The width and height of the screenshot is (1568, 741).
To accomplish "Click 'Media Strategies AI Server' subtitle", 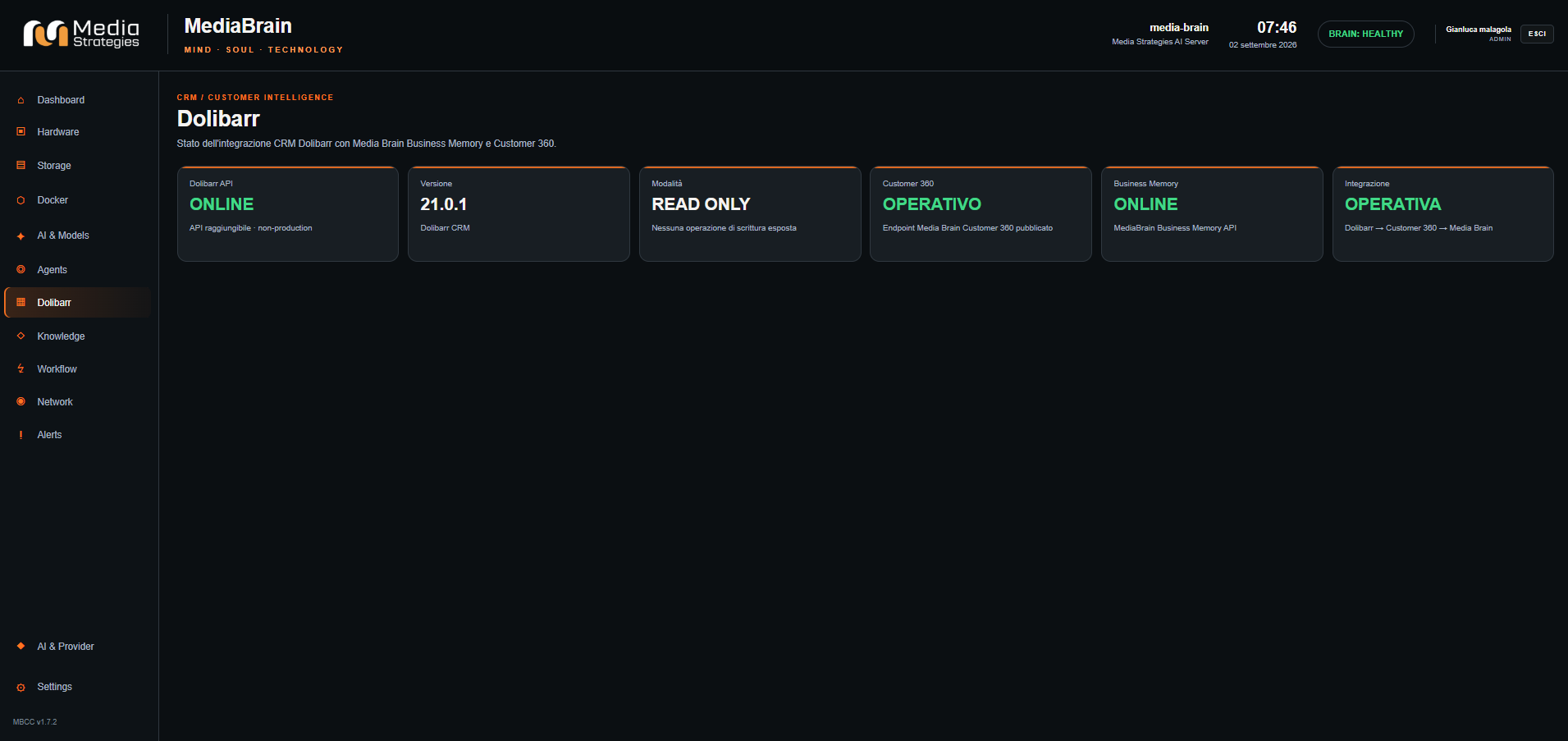I will pyautogui.click(x=1160, y=42).
